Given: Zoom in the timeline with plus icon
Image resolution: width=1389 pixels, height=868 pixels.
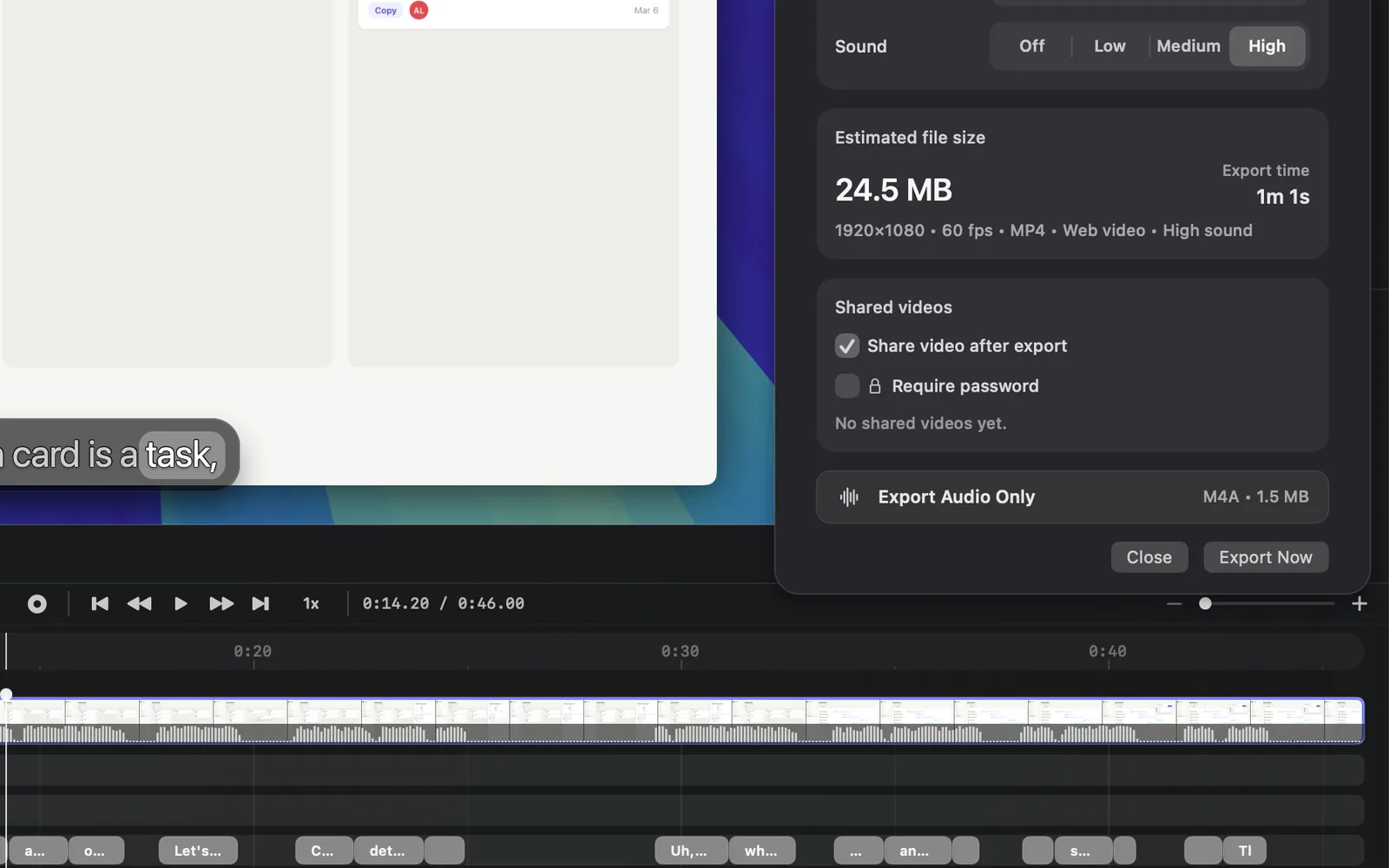Looking at the screenshot, I should pyautogui.click(x=1359, y=604).
